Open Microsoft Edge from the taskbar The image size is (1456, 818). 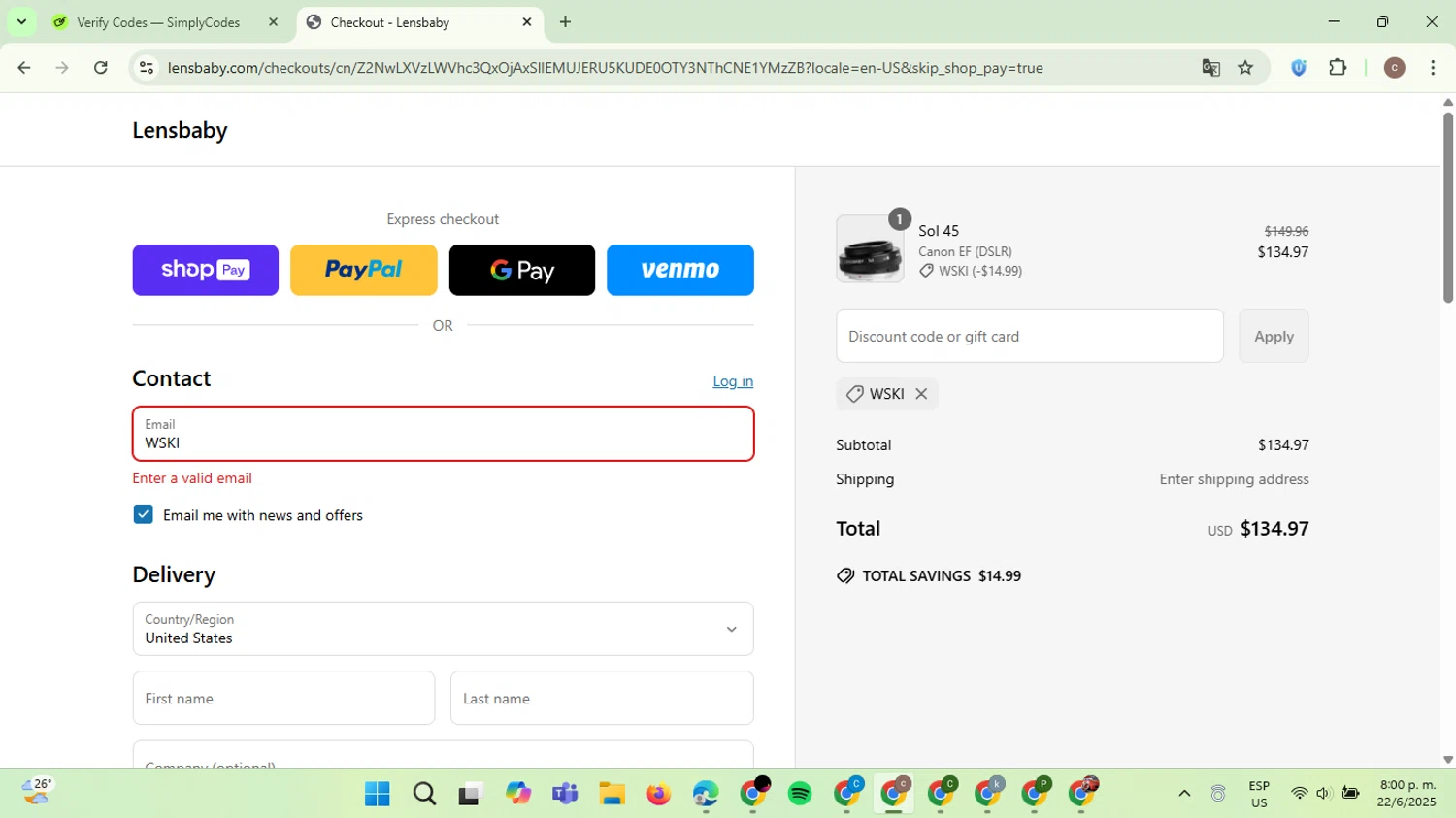coord(706,794)
